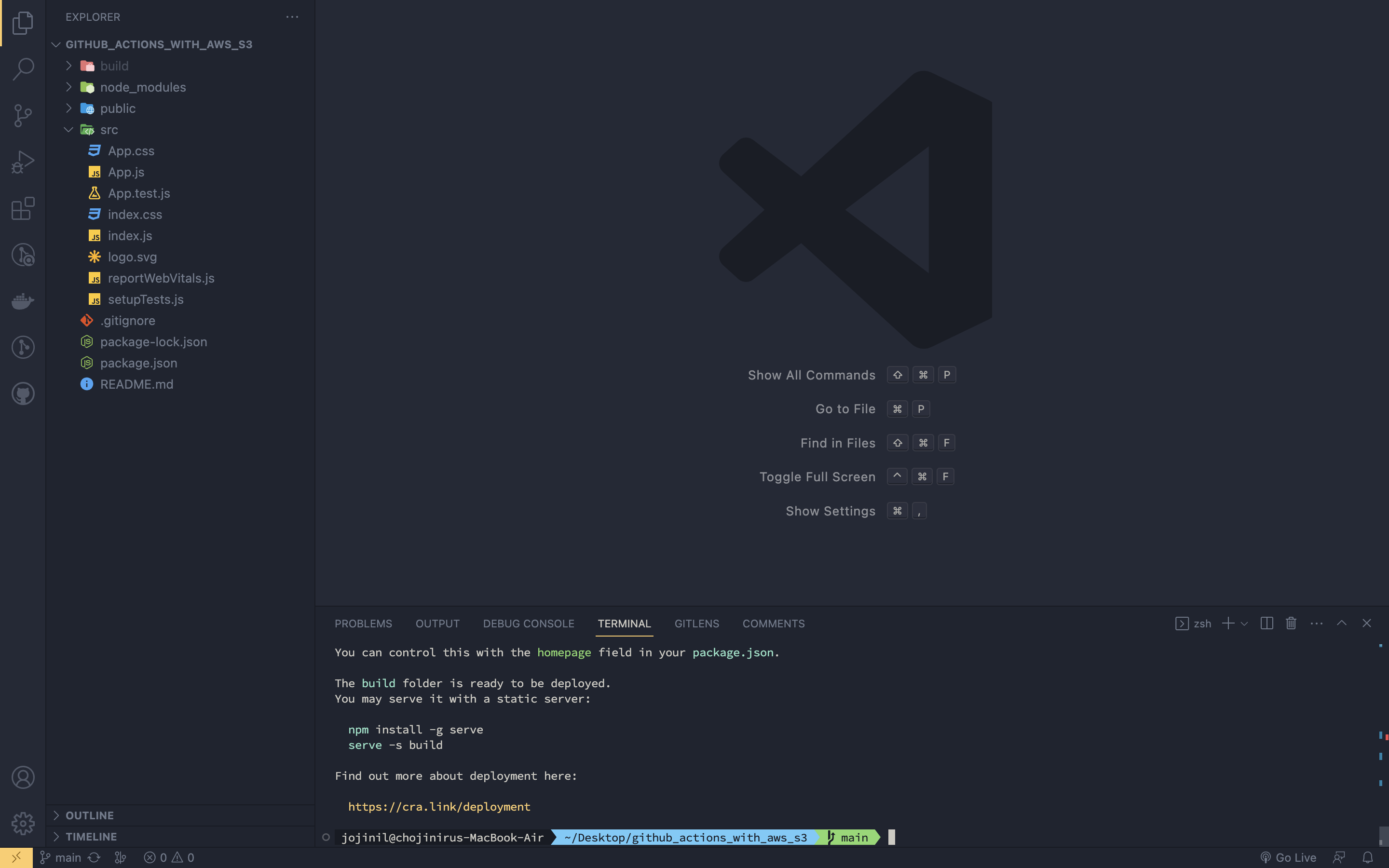Click Show Settings text
Image resolution: width=1389 pixels, height=868 pixels.
point(831,512)
